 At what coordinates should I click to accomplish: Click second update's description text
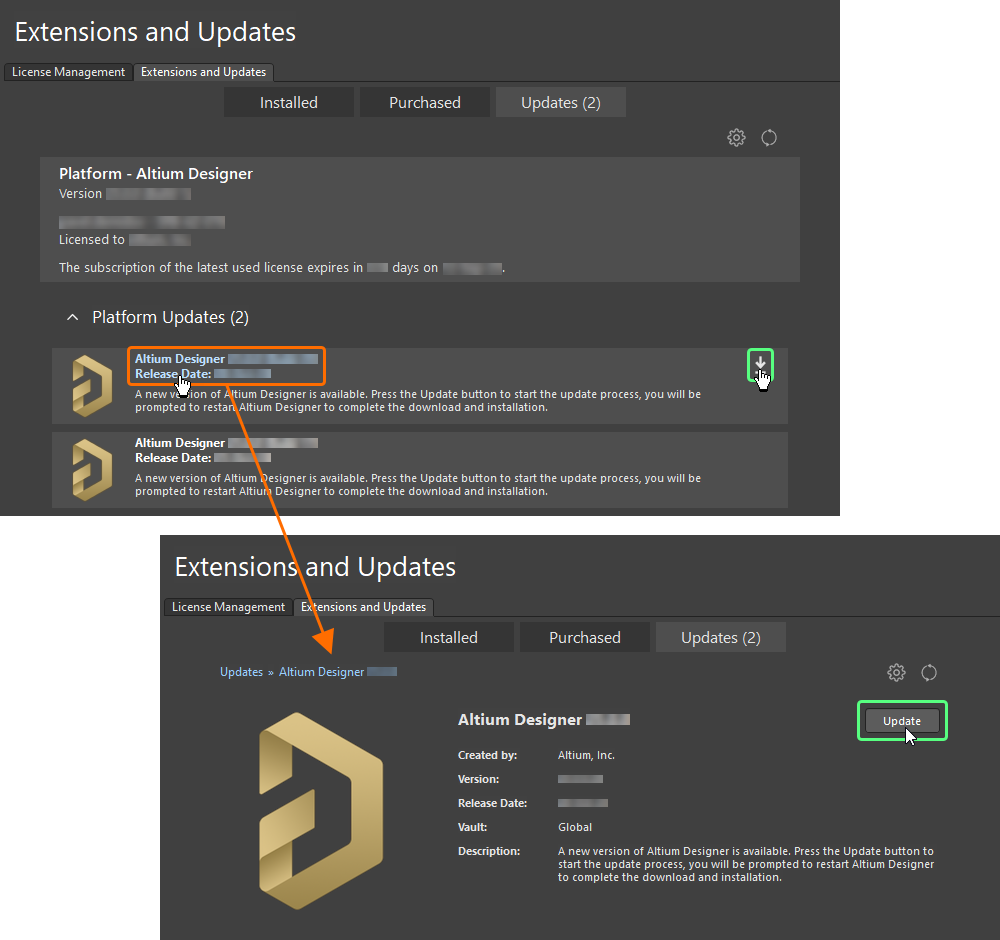pos(418,485)
